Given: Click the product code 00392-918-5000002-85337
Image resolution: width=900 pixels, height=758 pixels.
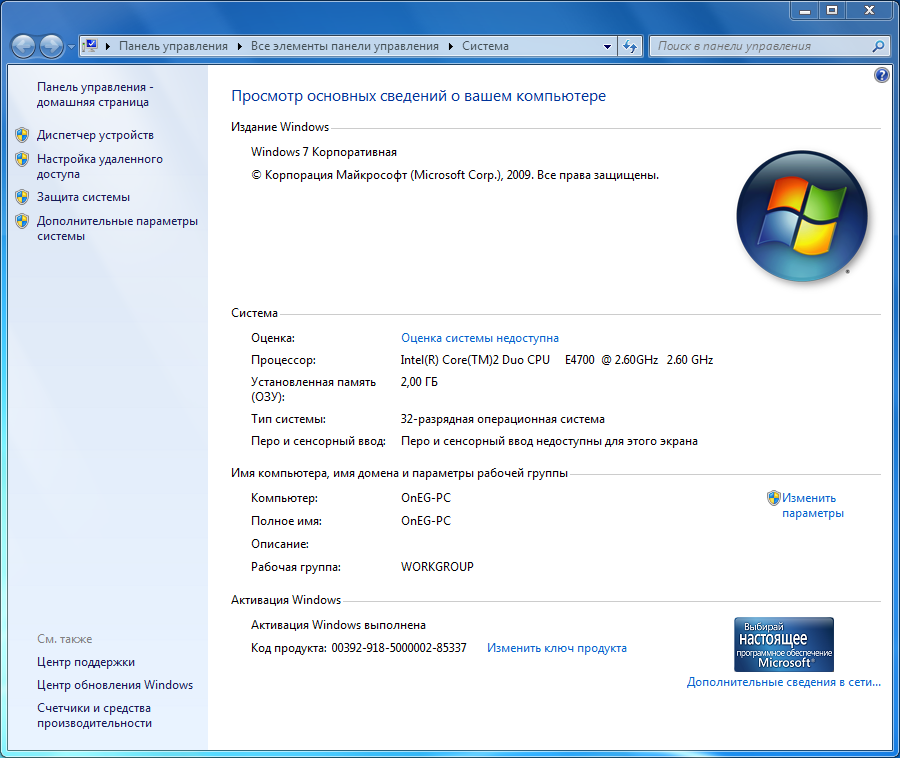Looking at the screenshot, I should (399, 648).
